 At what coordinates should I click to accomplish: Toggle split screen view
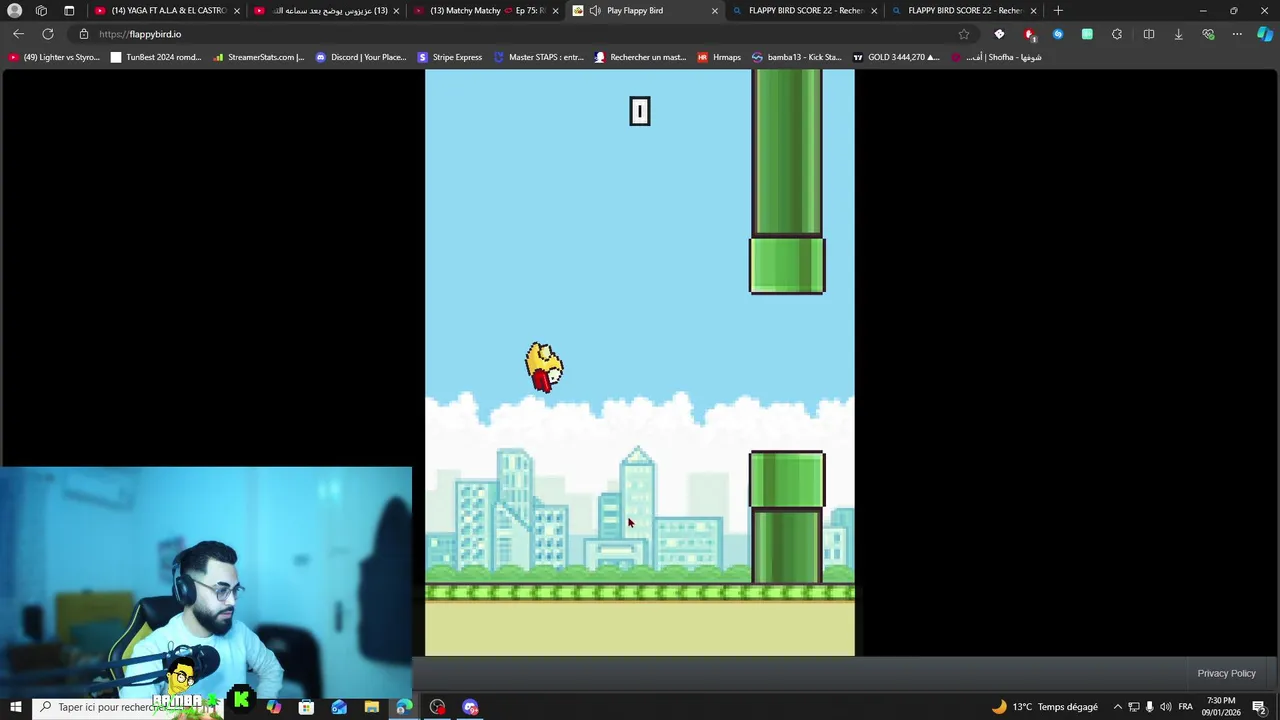click(x=1149, y=34)
